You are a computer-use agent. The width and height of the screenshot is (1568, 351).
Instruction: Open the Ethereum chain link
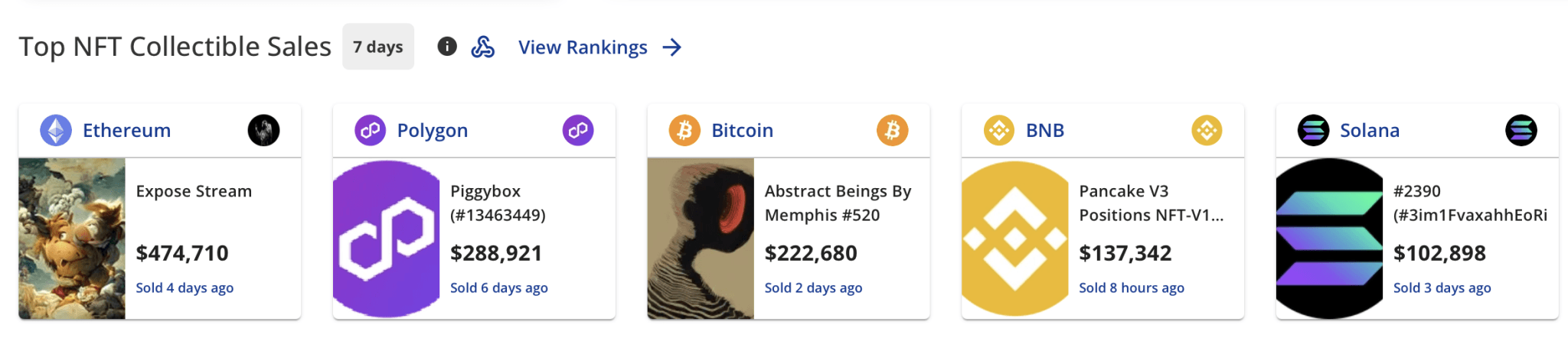click(126, 131)
